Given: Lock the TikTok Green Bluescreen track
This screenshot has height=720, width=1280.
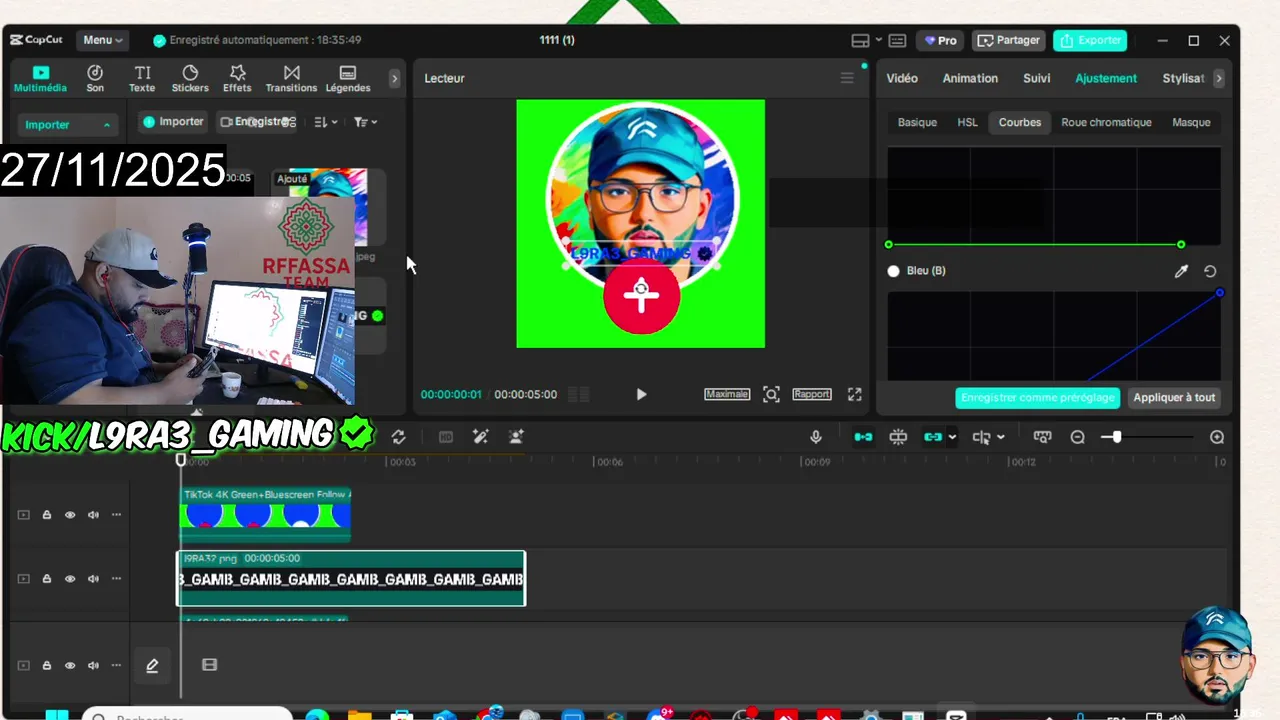Looking at the screenshot, I should pyautogui.click(x=46, y=515).
